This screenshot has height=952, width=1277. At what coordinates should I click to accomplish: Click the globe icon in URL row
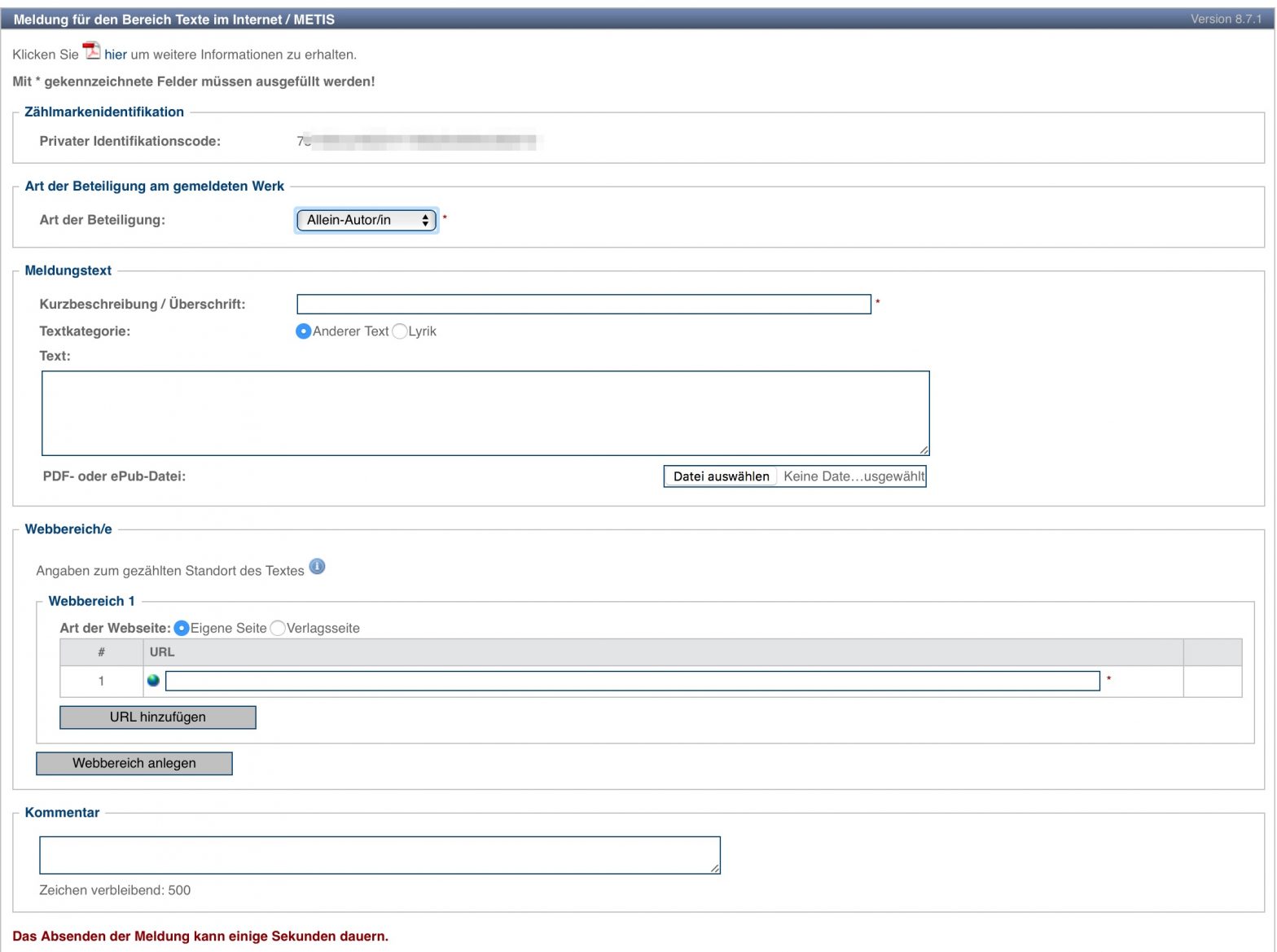tap(153, 681)
